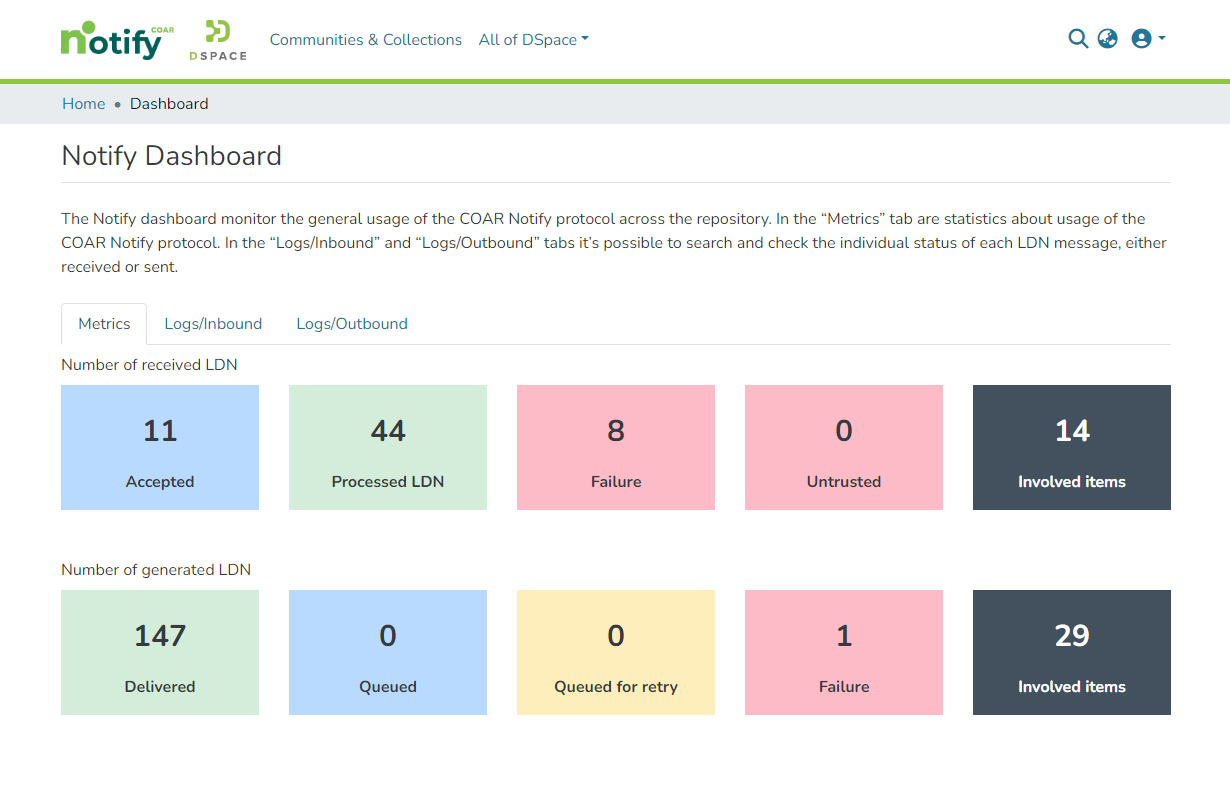Click the received LDN Failure box showing 8
This screenshot has width=1230, height=785.
[x=616, y=448]
